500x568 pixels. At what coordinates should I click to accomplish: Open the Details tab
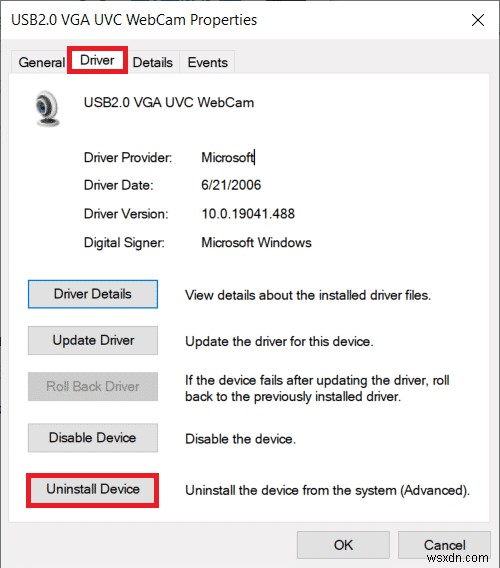point(153,62)
